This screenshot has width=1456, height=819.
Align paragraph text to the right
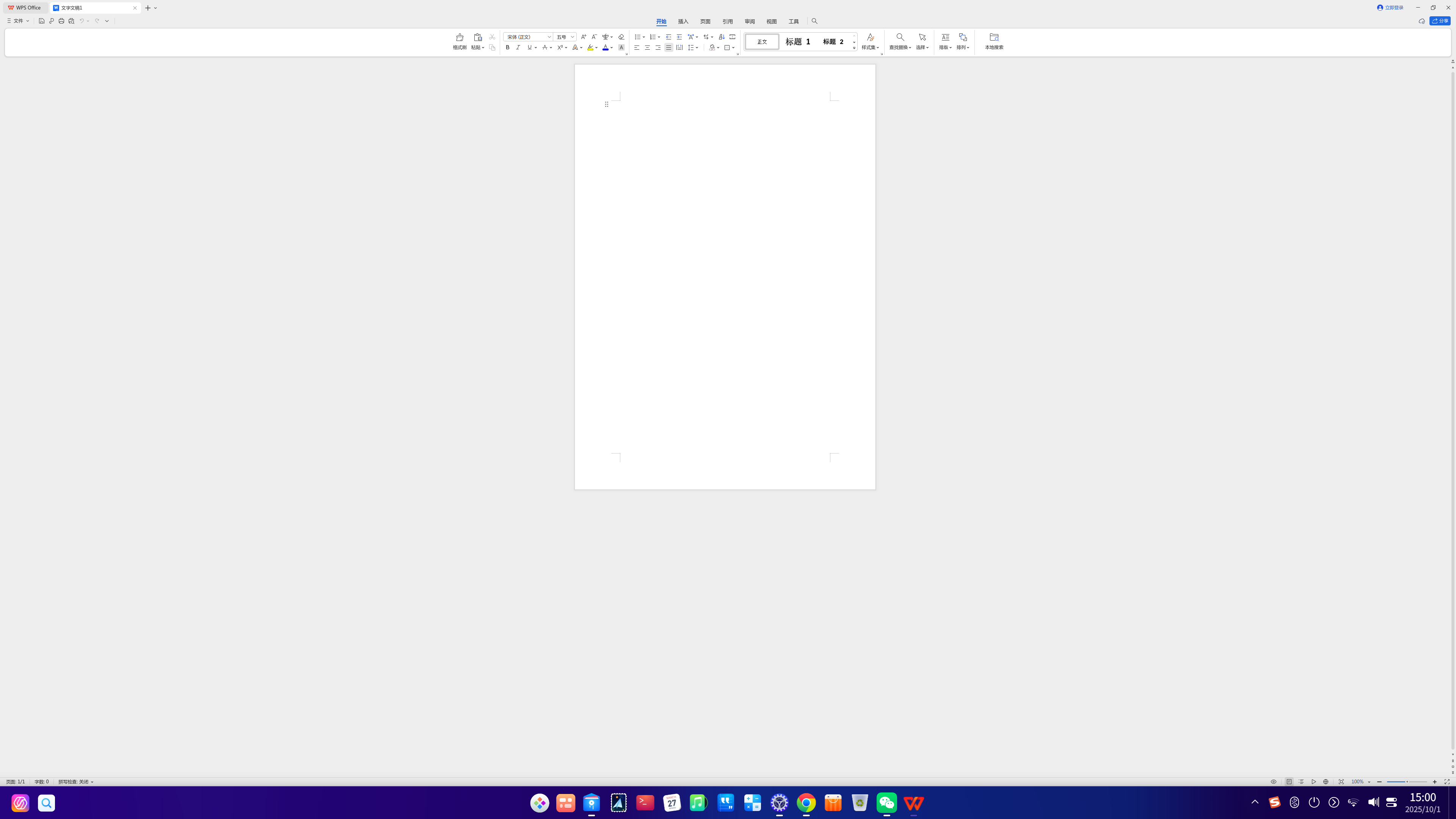(x=658, y=47)
